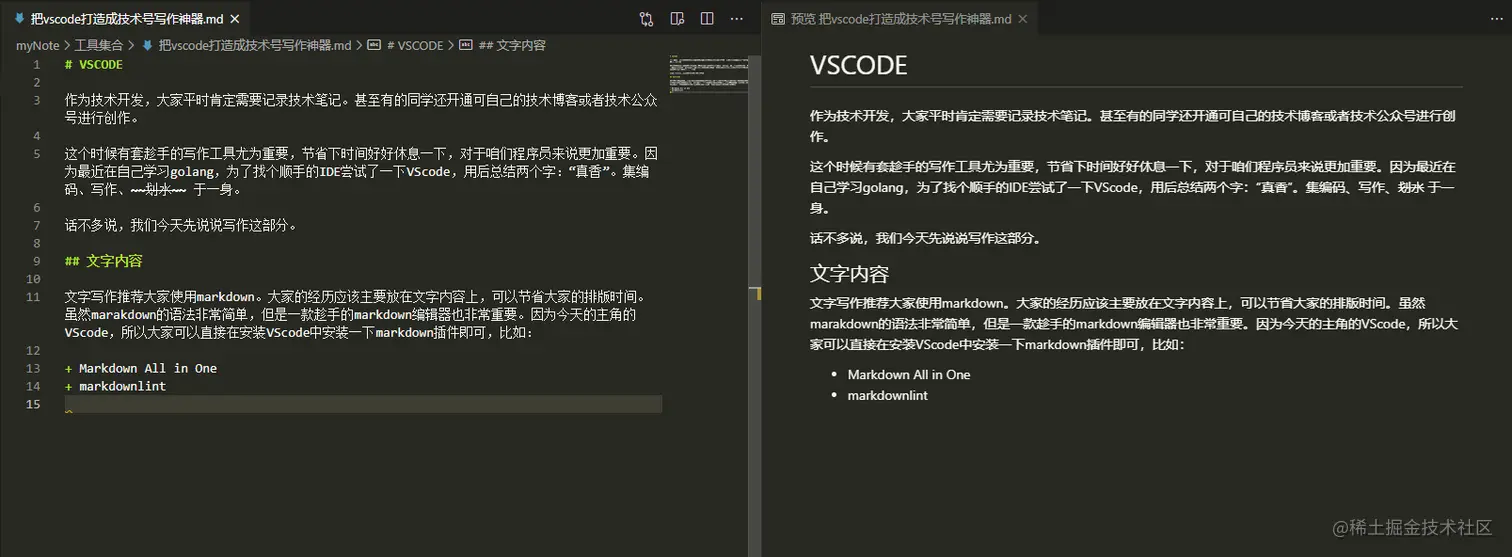Open the # VSCODE breadcrumb symbol
1512x557 pixels.
pyautogui.click(x=414, y=45)
